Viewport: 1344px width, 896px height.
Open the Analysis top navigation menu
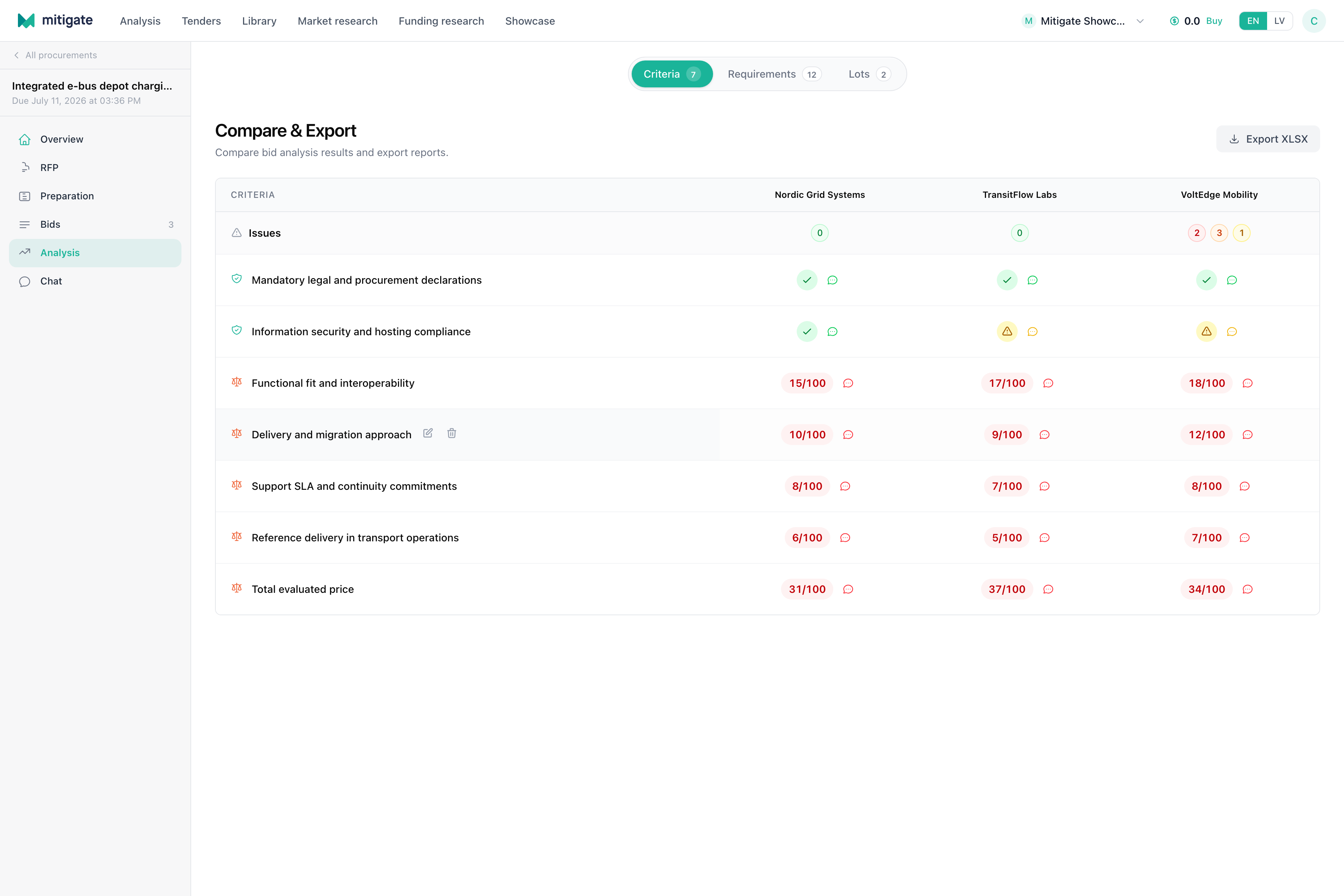pyautogui.click(x=140, y=21)
